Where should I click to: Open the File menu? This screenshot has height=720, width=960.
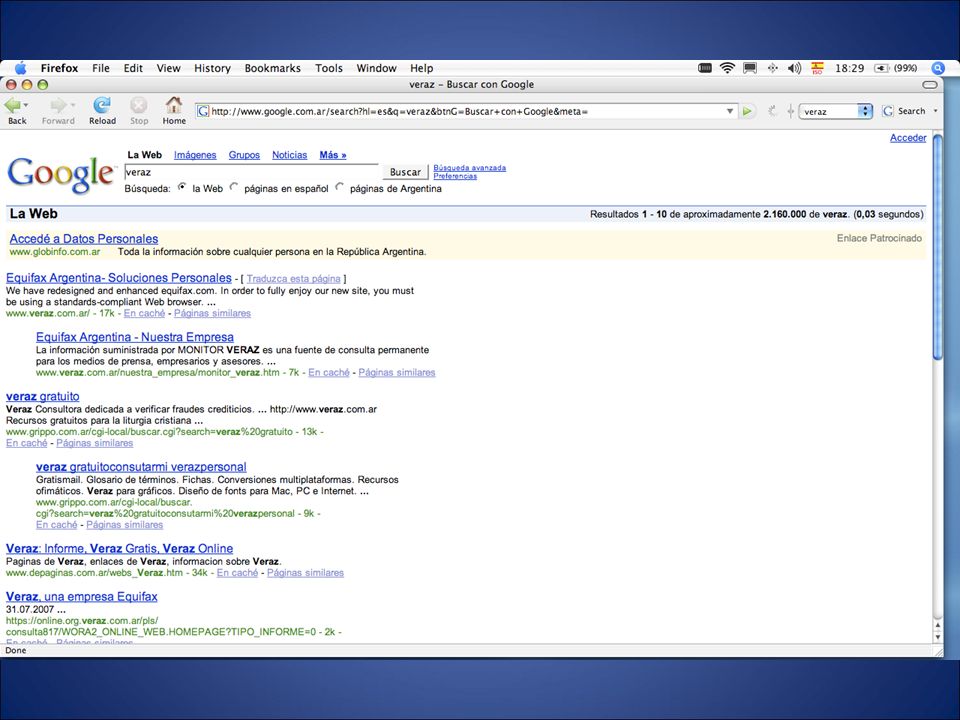point(100,68)
